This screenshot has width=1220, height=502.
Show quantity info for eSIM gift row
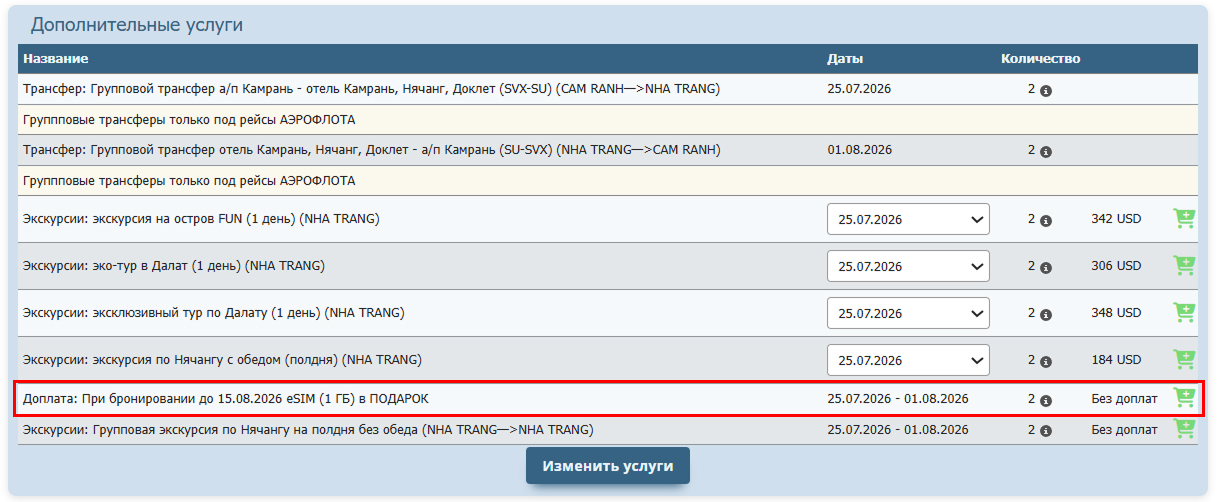click(1046, 401)
